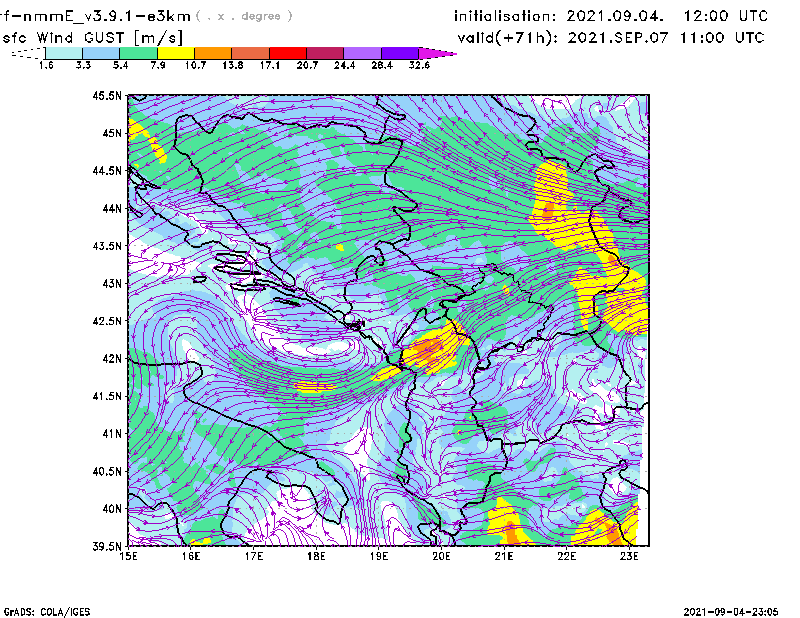800x618 pixels.
Task: Click the legend value 3.3
Action: [x=83, y=65]
